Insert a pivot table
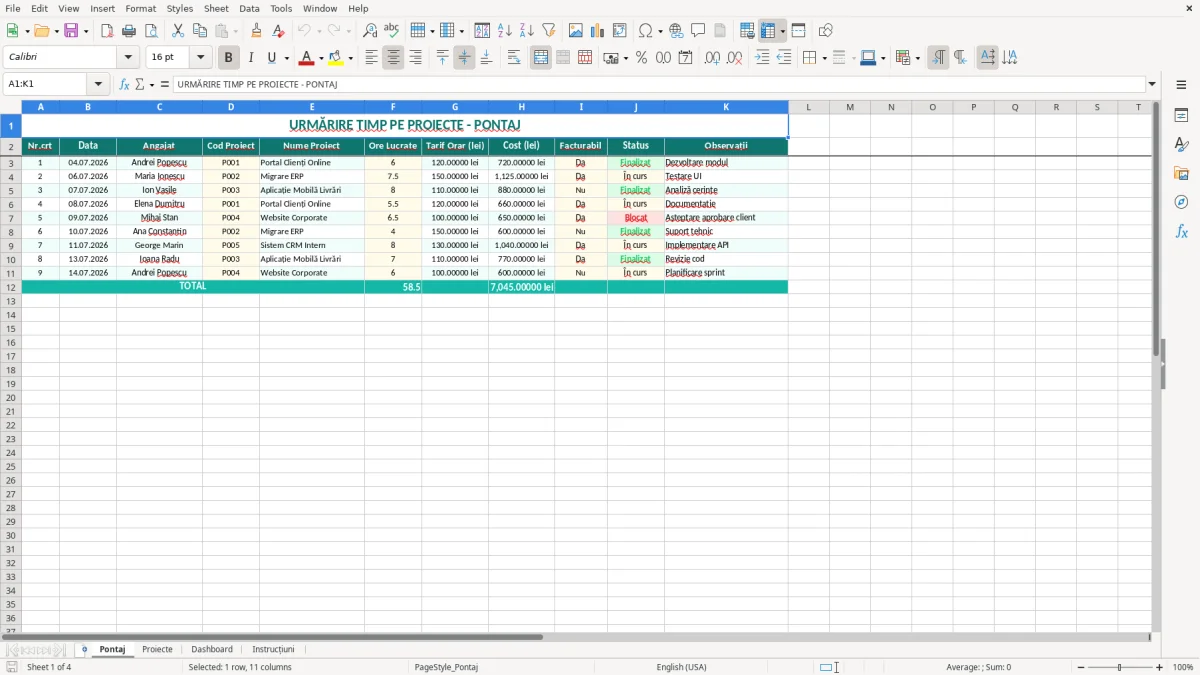 click(x=620, y=31)
